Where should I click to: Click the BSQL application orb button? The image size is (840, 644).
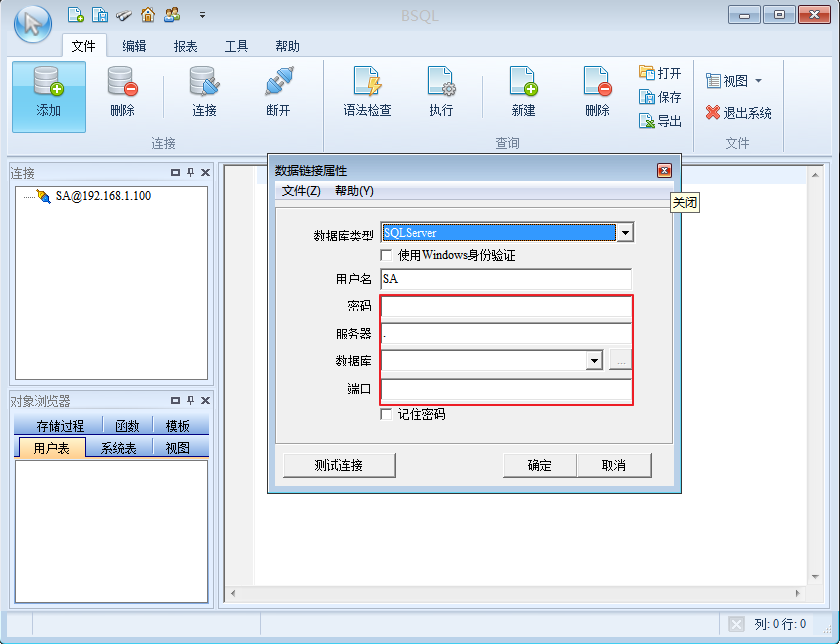click(33, 24)
